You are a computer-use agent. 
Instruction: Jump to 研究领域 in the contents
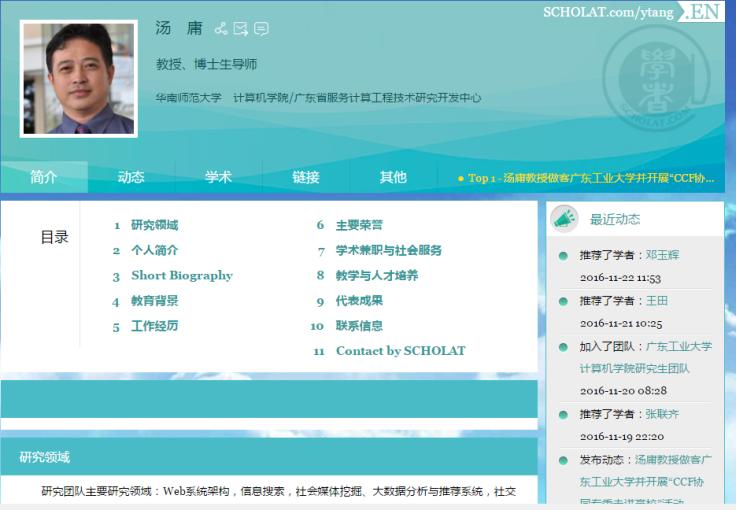coord(154,225)
